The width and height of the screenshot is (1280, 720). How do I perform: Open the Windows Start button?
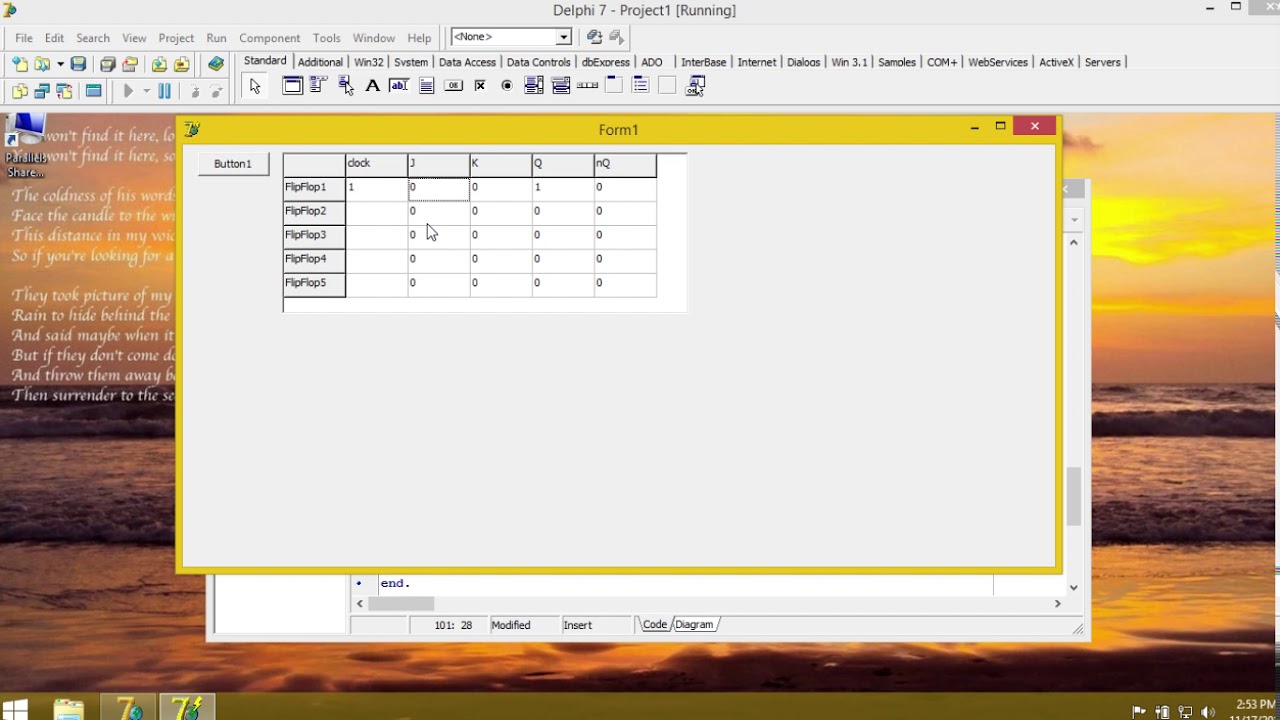[16, 710]
